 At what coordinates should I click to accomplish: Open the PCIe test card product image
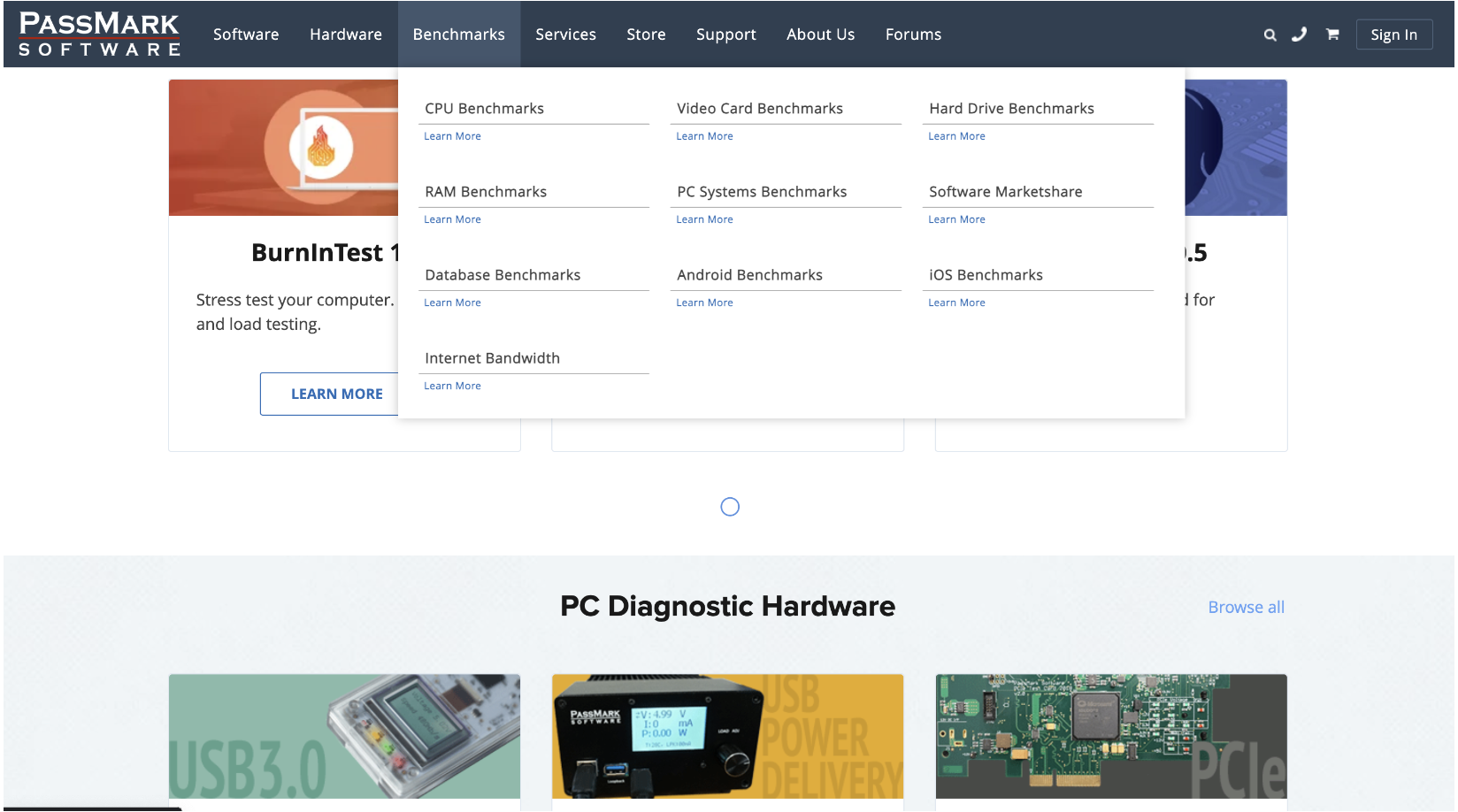click(x=1111, y=737)
